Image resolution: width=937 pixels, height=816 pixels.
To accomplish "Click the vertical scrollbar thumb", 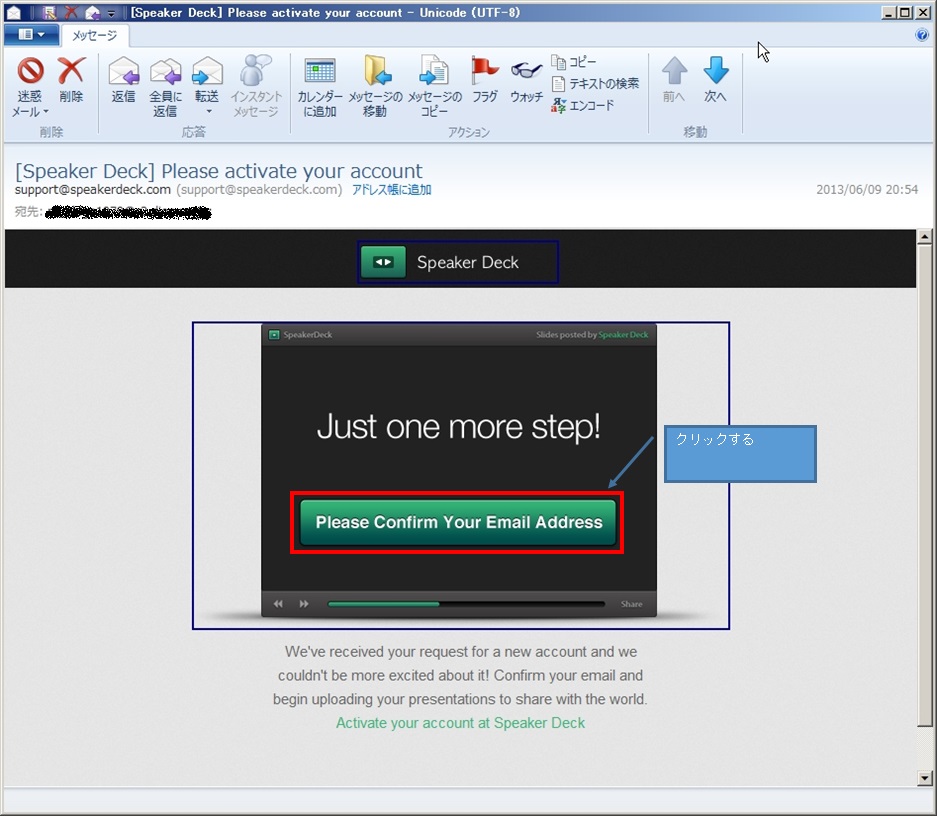I will click(x=924, y=485).
